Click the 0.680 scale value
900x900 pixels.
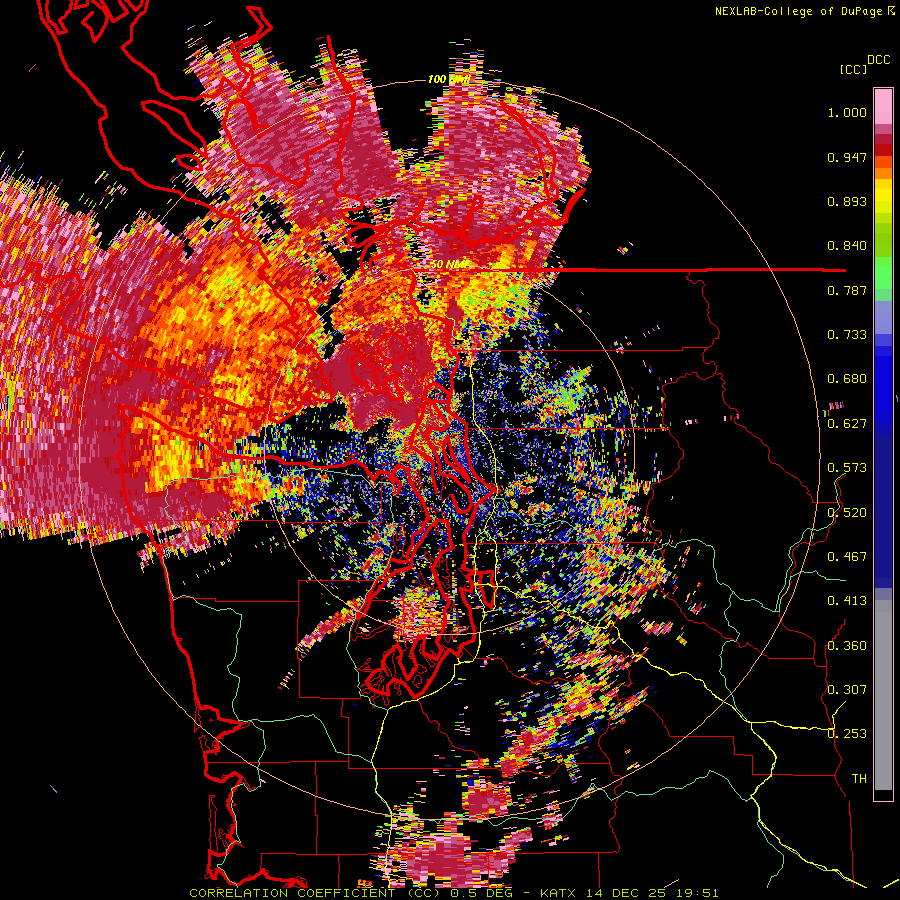[x=847, y=379]
